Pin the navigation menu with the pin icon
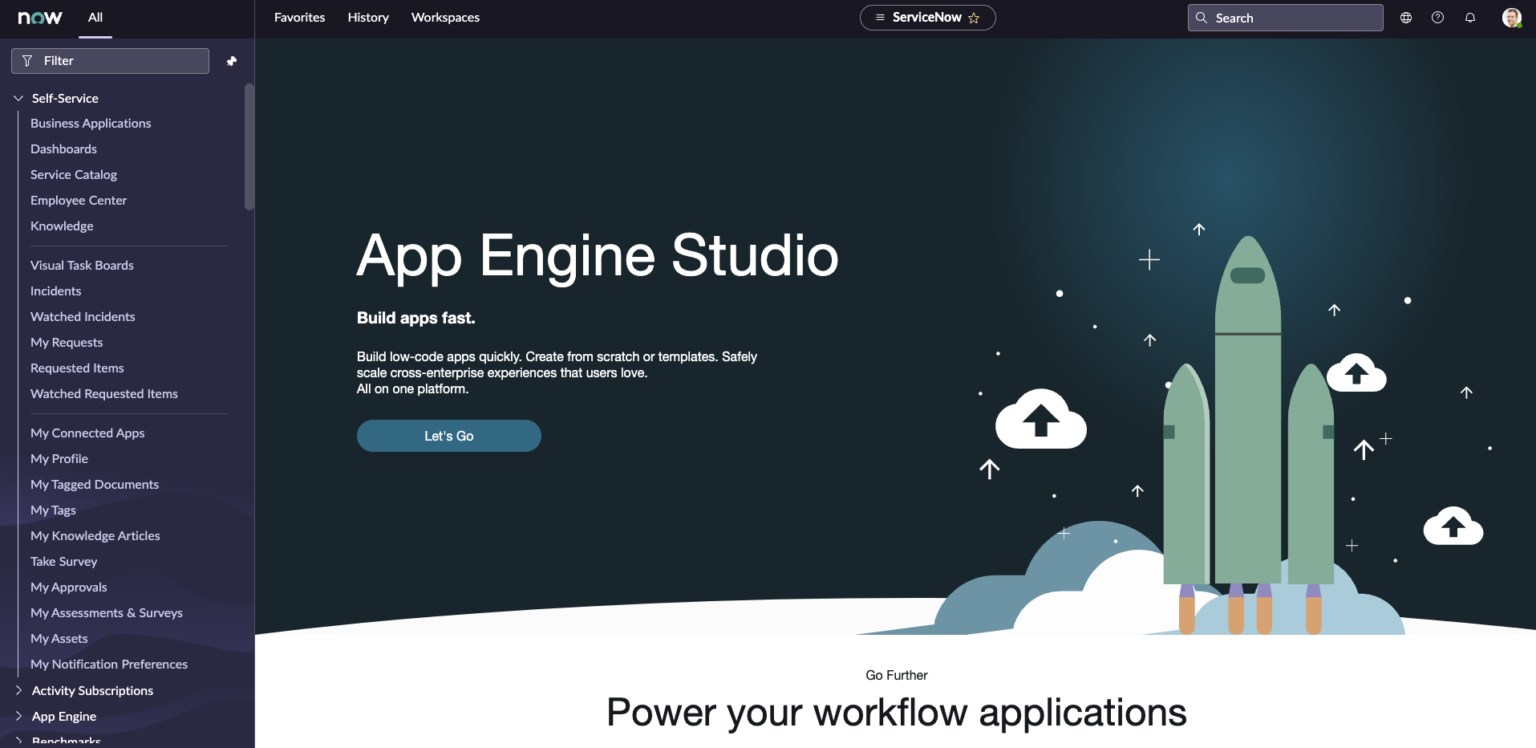Viewport: 1536px width, 748px height. tap(231, 60)
